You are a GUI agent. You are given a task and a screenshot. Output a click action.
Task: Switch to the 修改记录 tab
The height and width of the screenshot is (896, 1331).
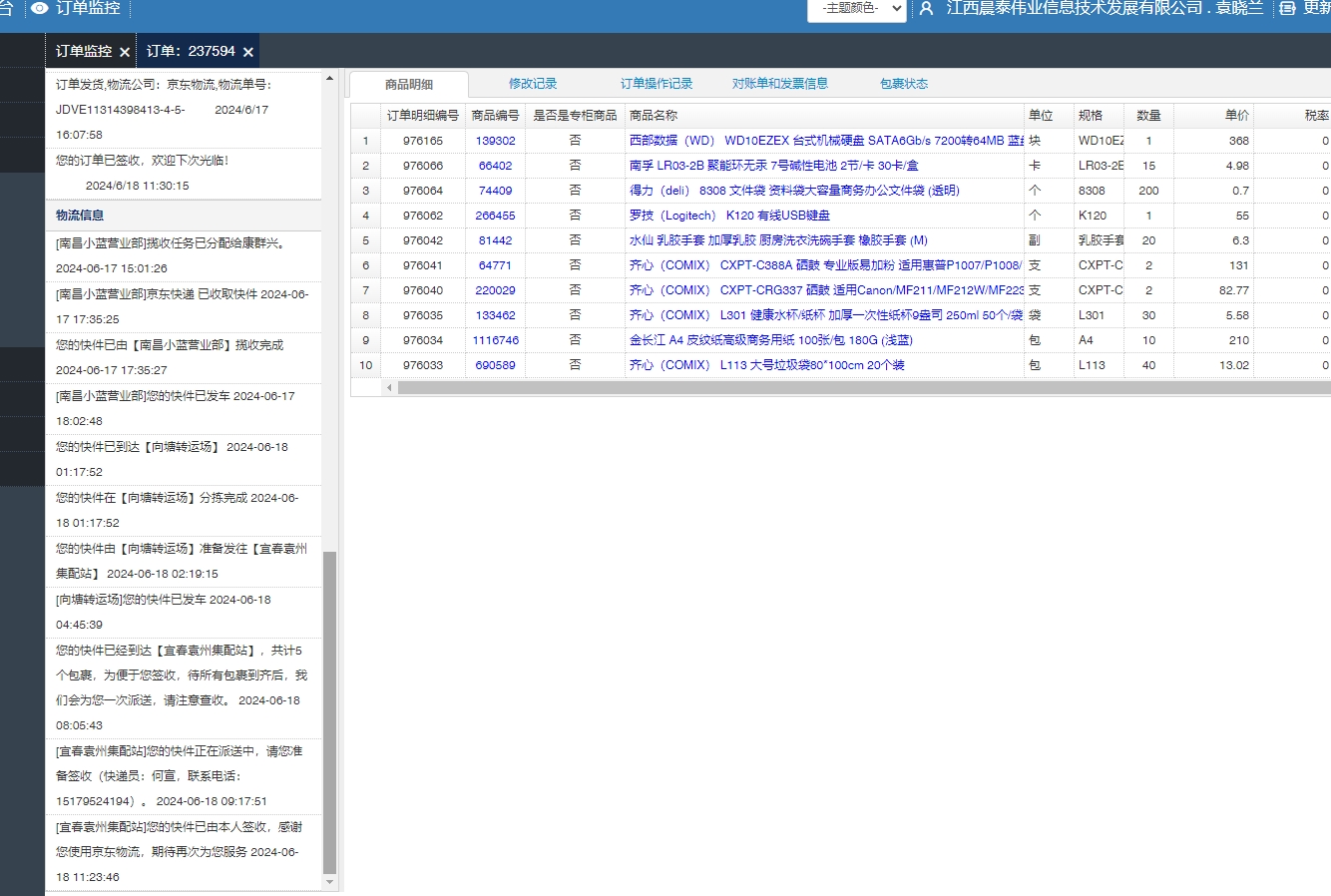click(533, 84)
